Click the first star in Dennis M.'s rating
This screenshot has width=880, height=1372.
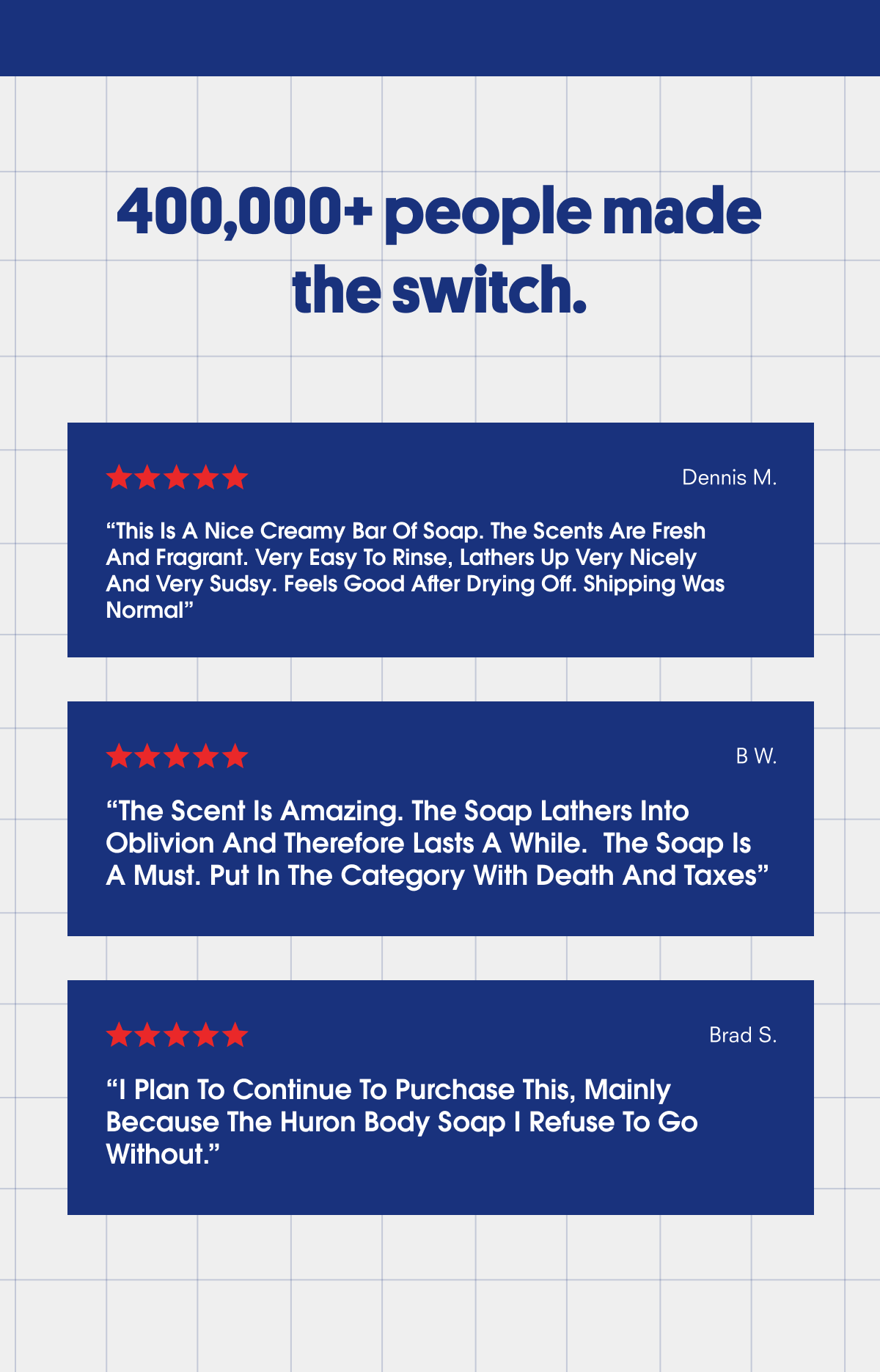tap(119, 478)
